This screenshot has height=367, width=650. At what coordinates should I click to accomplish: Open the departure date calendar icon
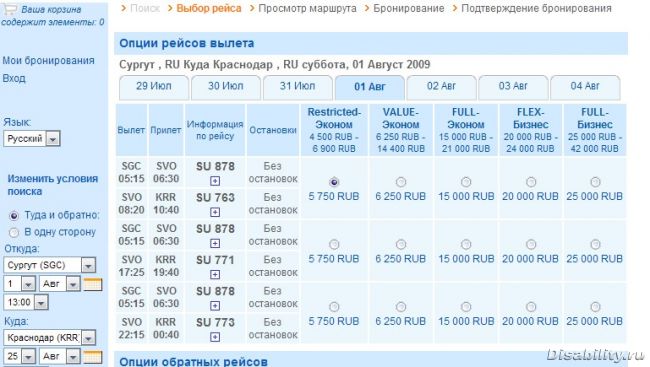(x=93, y=284)
